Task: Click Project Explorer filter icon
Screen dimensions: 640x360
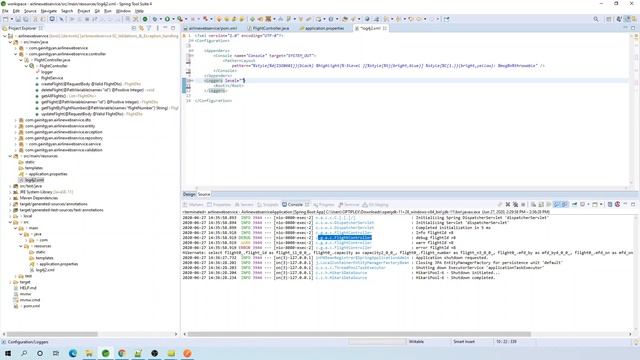Action: pos(149,28)
